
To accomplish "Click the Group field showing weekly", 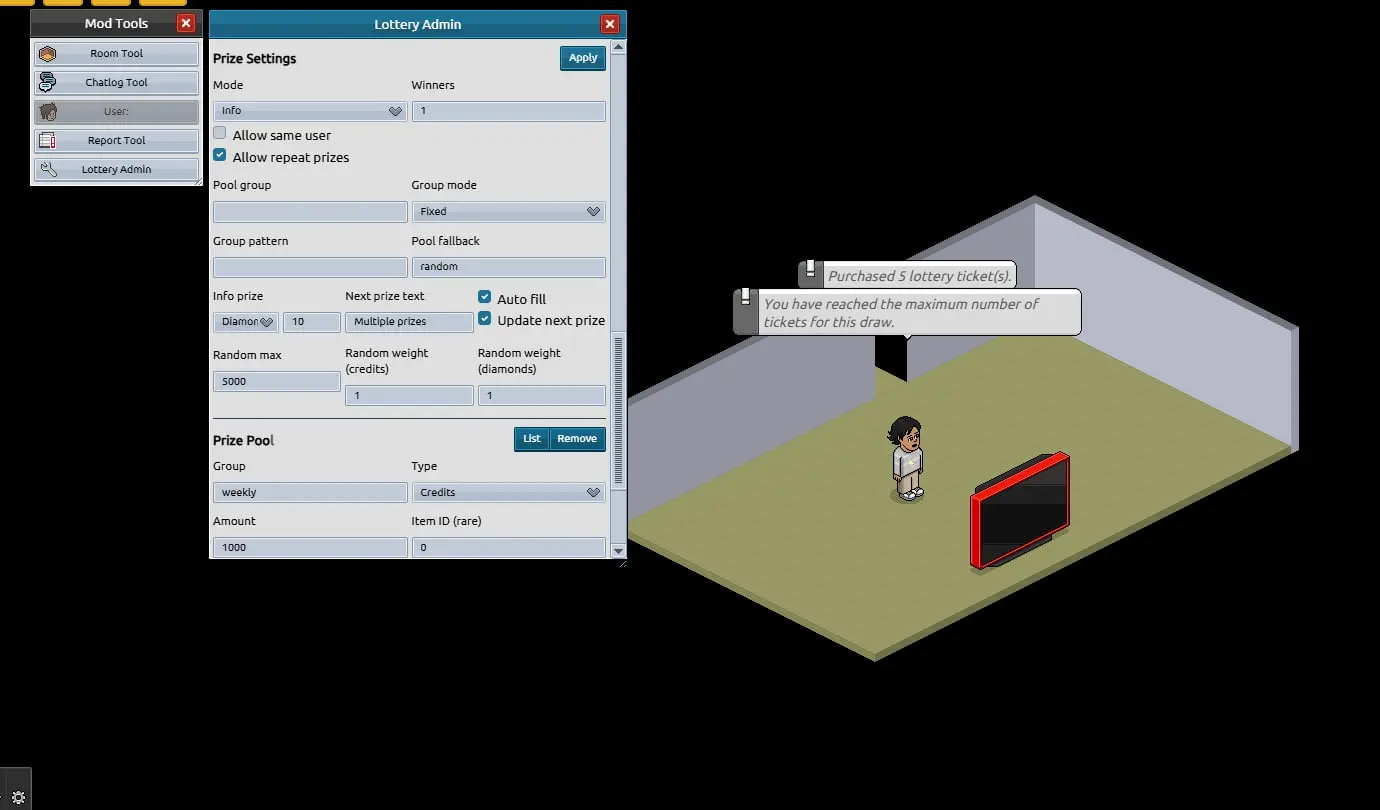I will click(310, 493).
